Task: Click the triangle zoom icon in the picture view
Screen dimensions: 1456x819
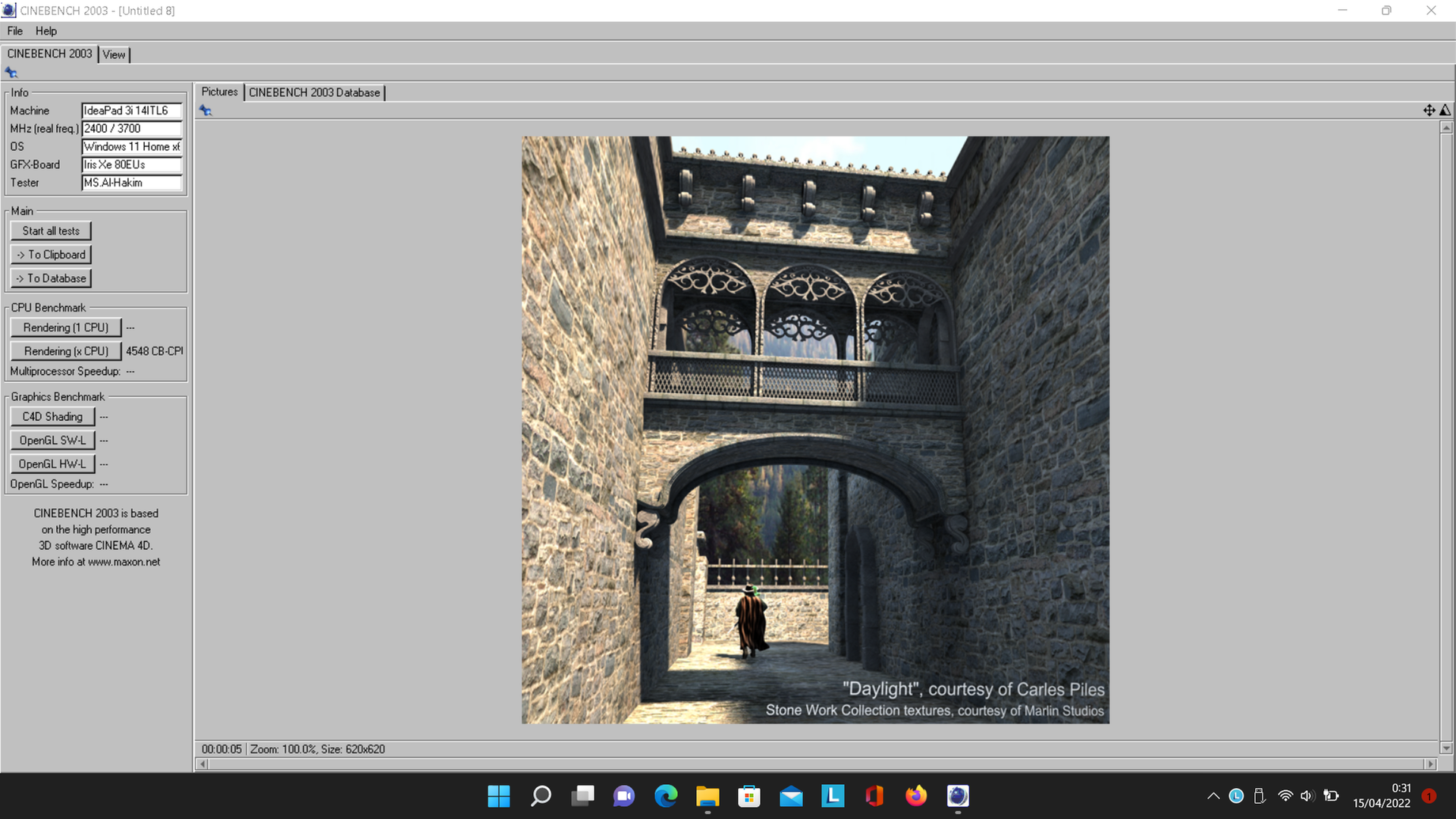Action: 1445,111
